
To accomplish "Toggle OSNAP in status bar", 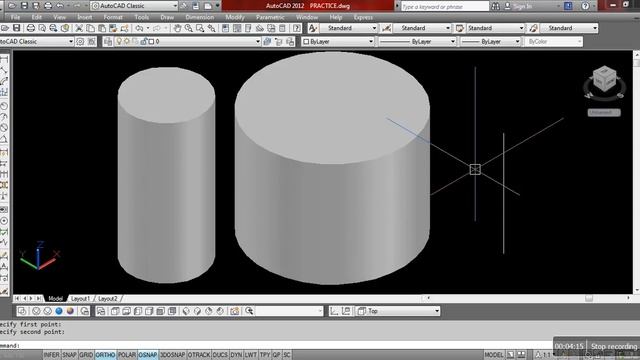I will tap(148, 355).
